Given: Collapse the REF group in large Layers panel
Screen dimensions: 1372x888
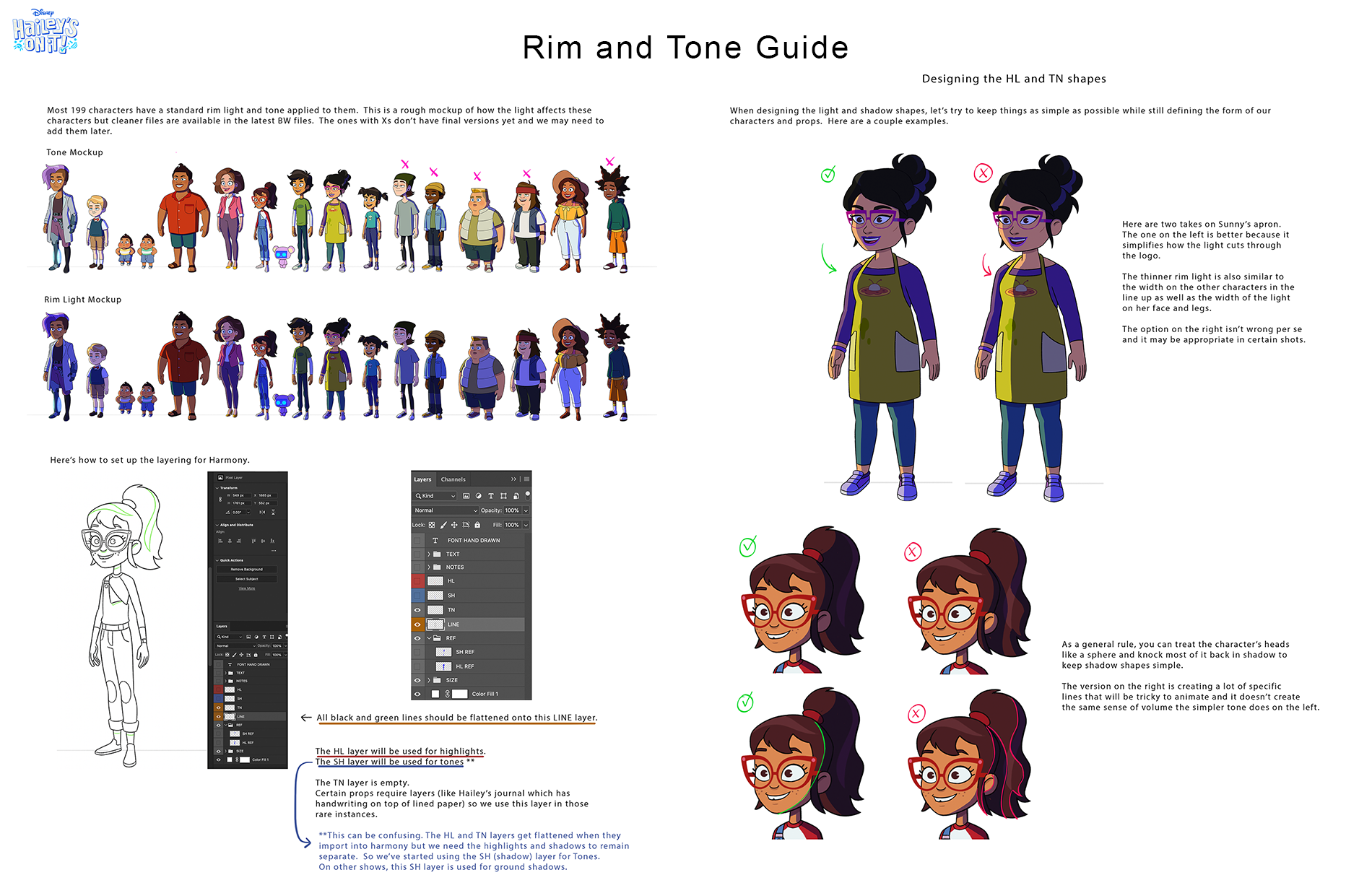Looking at the screenshot, I should click(x=429, y=638).
